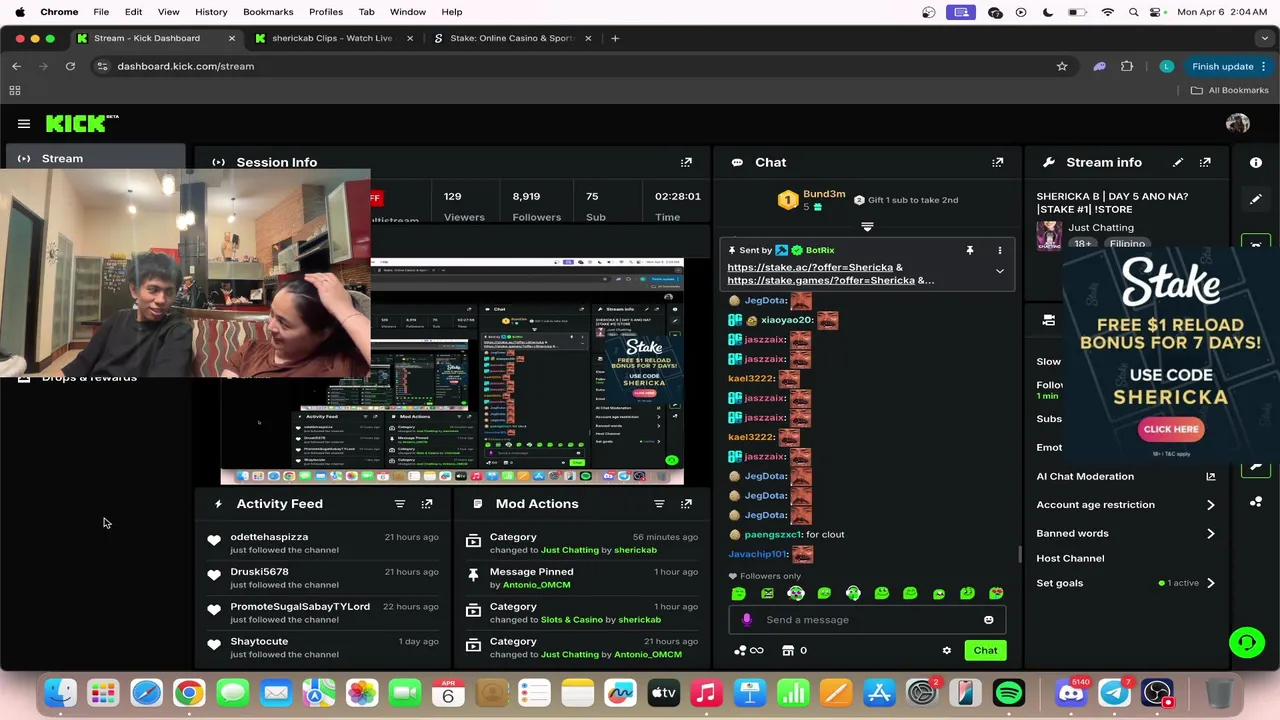Image resolution: width=1280 pixels, height=720 pixels.
Task: Click the Filipino language tag
Action: click(x=1127, y=244)
